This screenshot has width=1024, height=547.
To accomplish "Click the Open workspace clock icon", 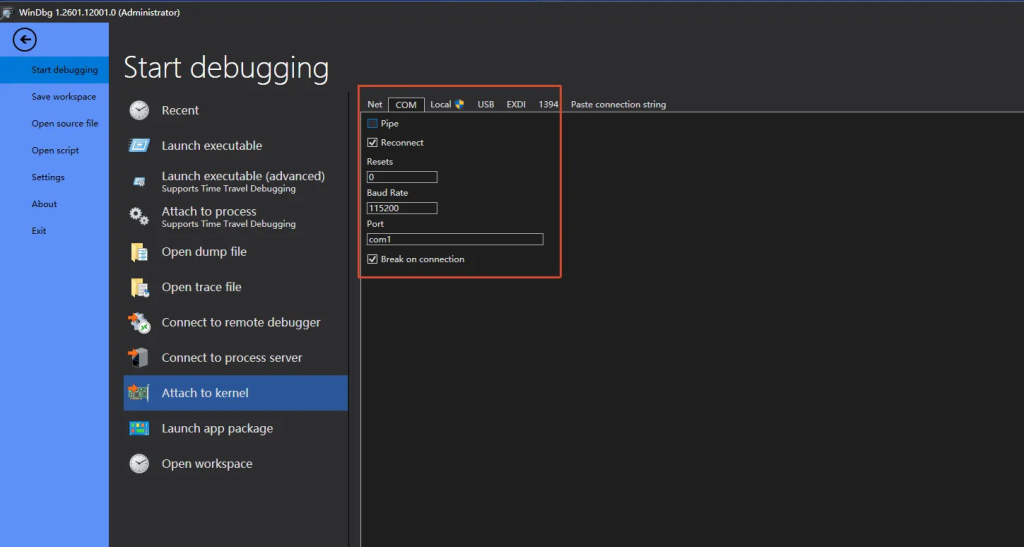I will (139, 463).
